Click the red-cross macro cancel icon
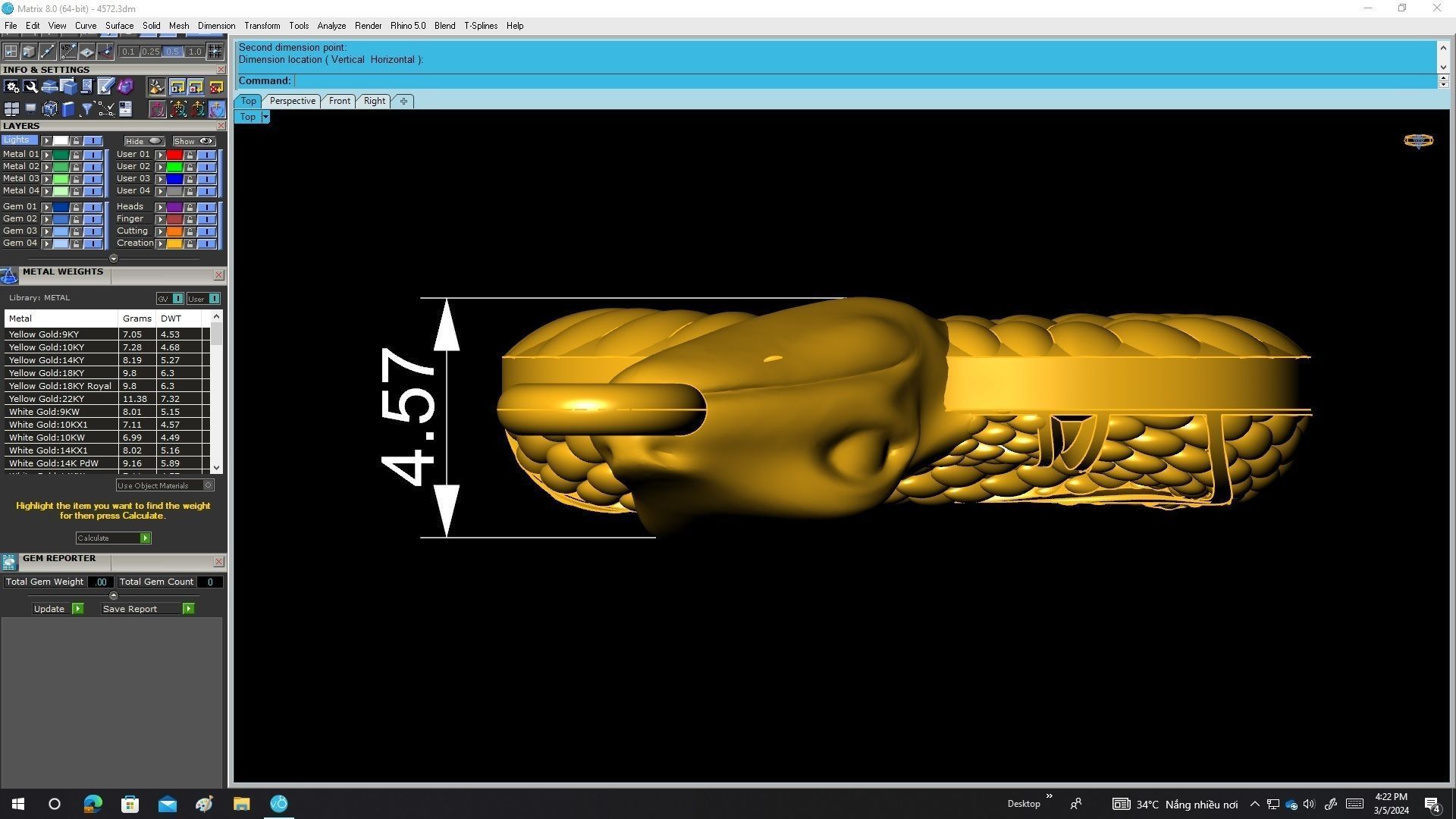This screenshot has height=819, width=1456. click(x=216, y=87)
